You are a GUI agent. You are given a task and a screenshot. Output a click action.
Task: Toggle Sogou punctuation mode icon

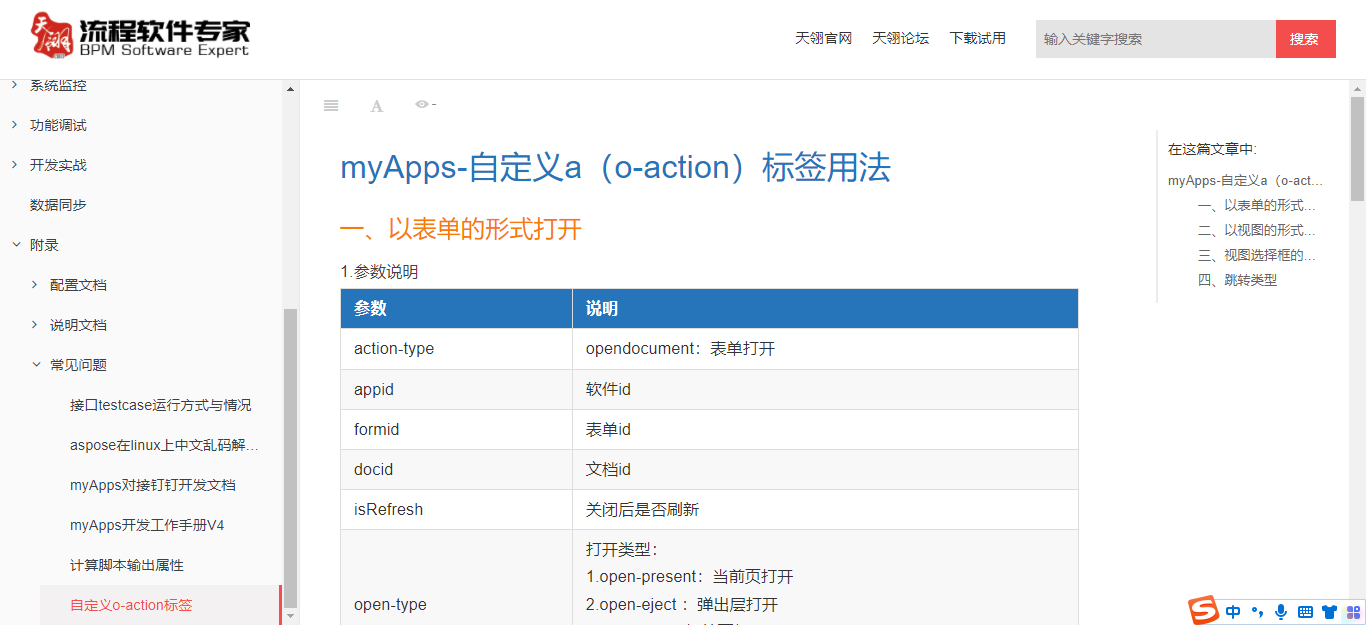coord(1257,612)
